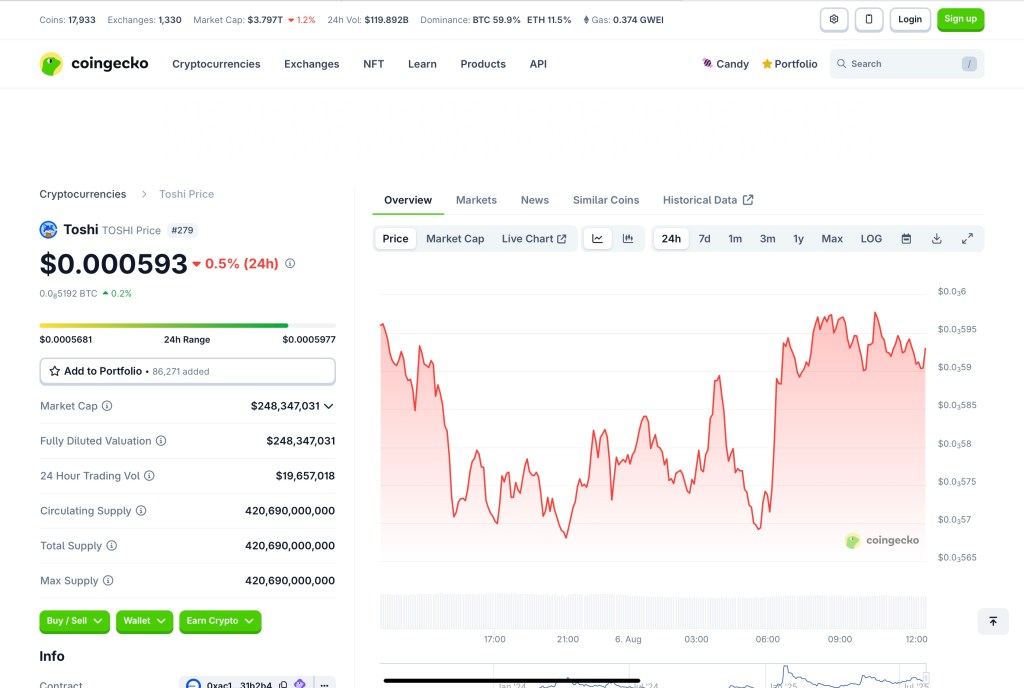The height and width of the screenshot is (688, 1024).
Task: Click the scroll-to-top arrow button
Action: (993, 621)
